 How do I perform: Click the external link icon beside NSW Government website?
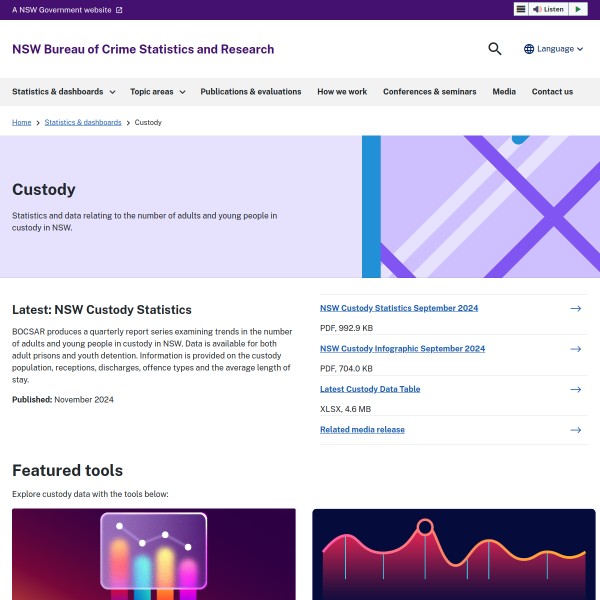coord(119,10)
